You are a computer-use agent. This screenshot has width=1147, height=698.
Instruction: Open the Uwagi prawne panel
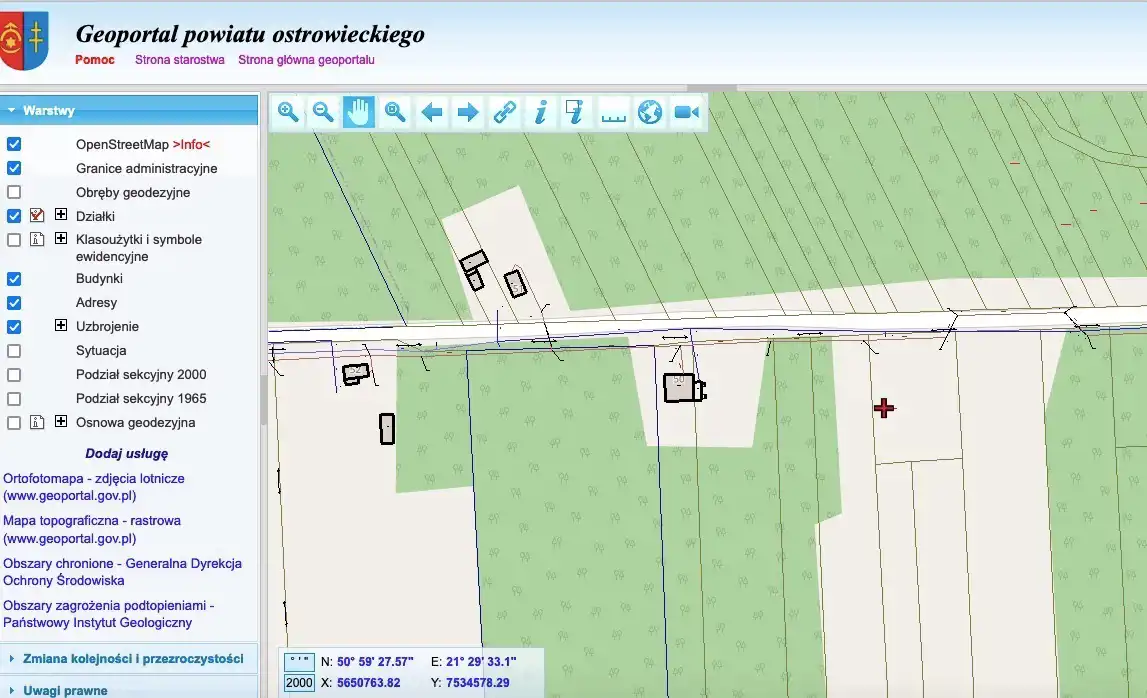tap(65, 690)
